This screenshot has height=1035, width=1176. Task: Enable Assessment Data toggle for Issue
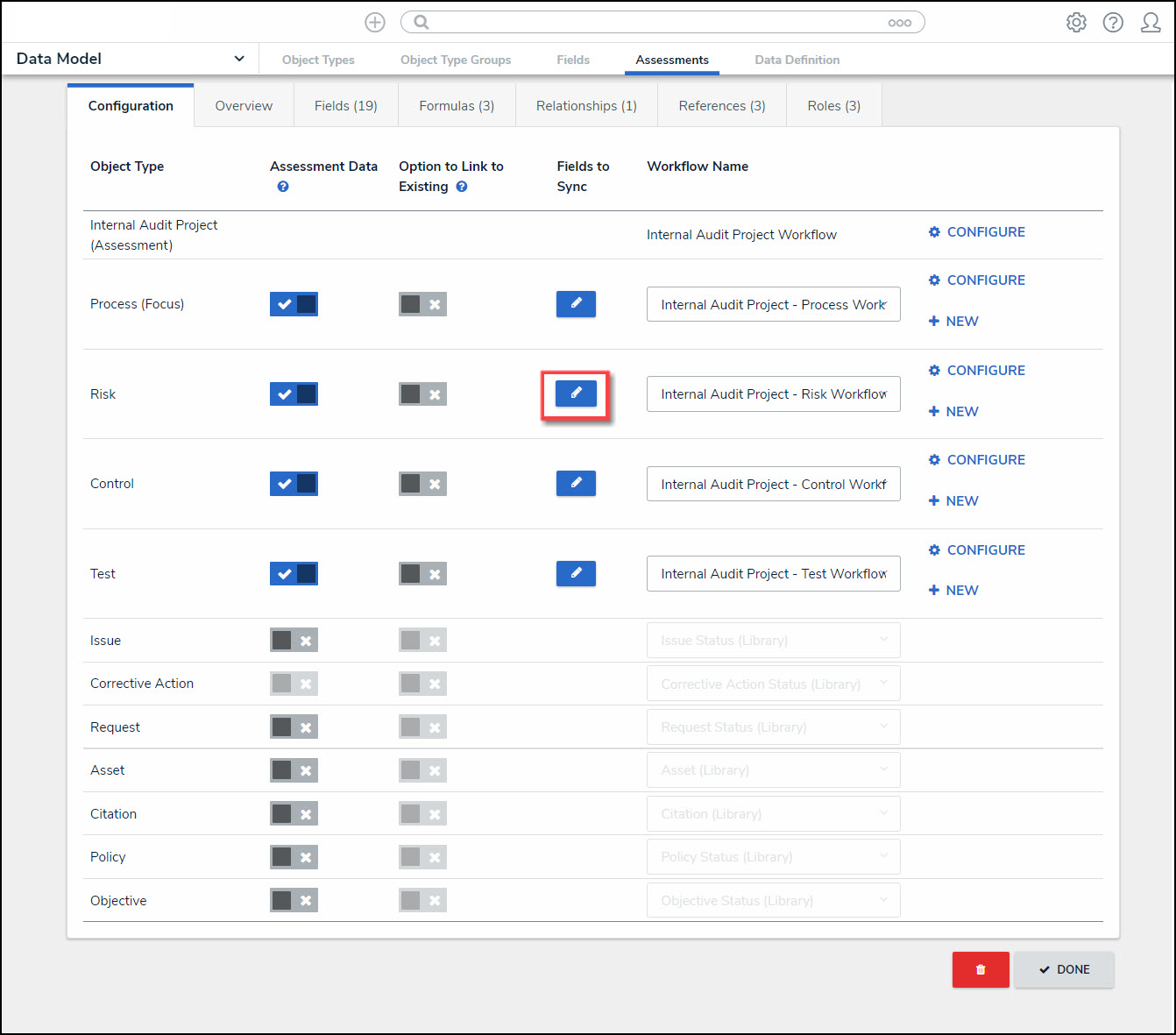point(294,641)
